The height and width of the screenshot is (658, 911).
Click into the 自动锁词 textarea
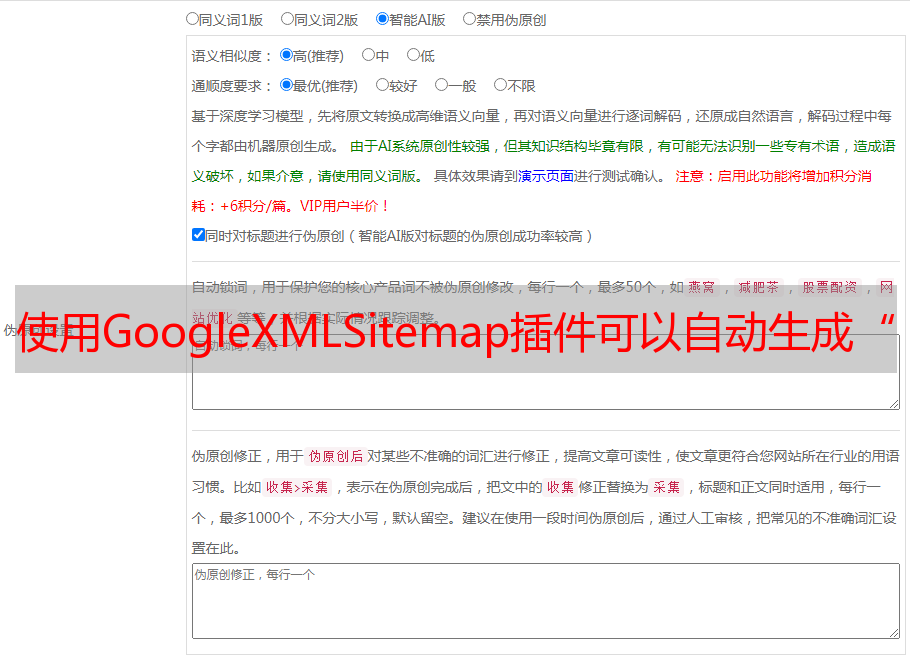pos(546,372)
